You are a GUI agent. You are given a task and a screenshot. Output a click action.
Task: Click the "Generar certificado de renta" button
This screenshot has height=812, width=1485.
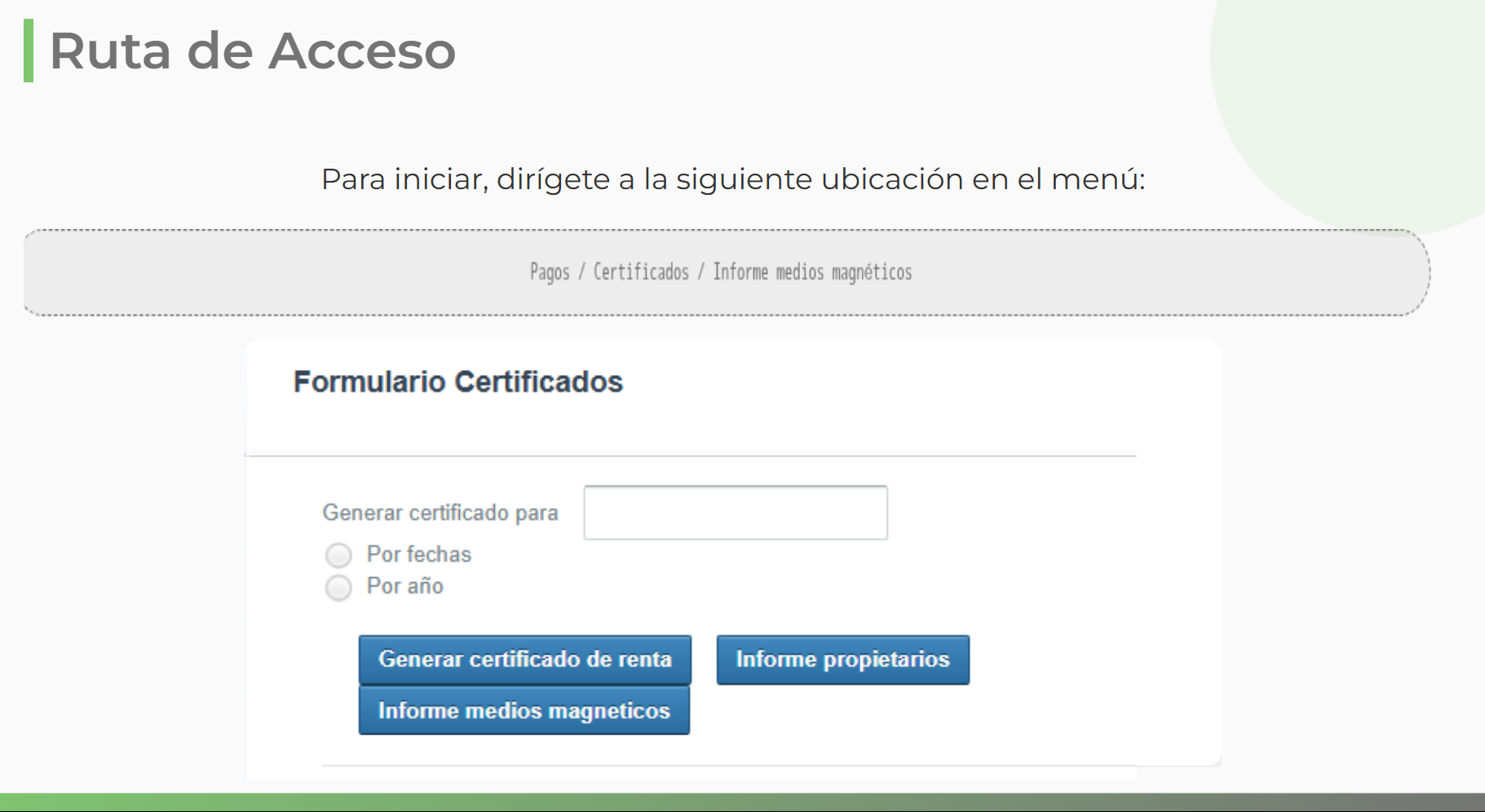tap(525, 660)
